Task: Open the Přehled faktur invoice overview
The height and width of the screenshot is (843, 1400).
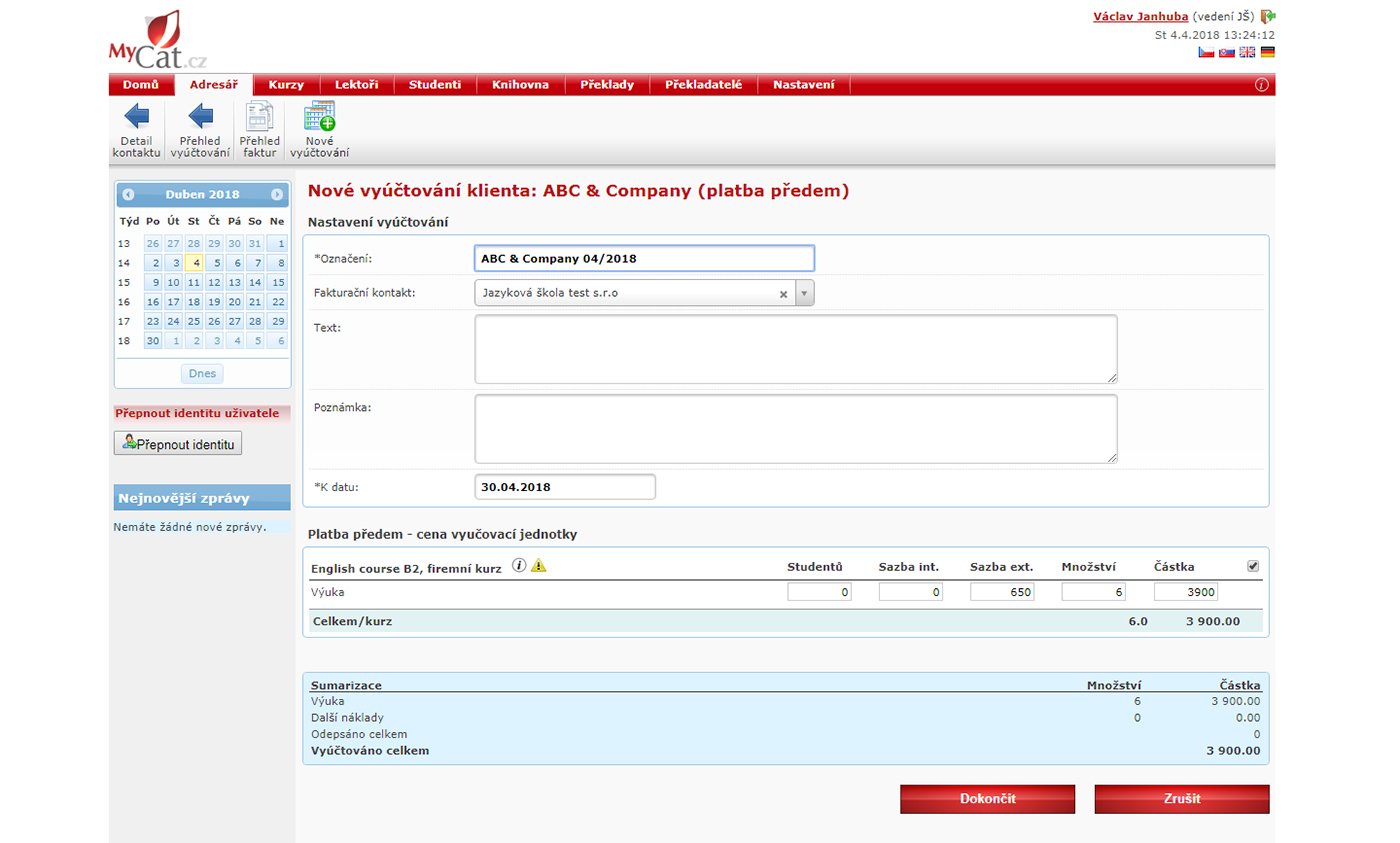Action: click(x=260, y=130)
